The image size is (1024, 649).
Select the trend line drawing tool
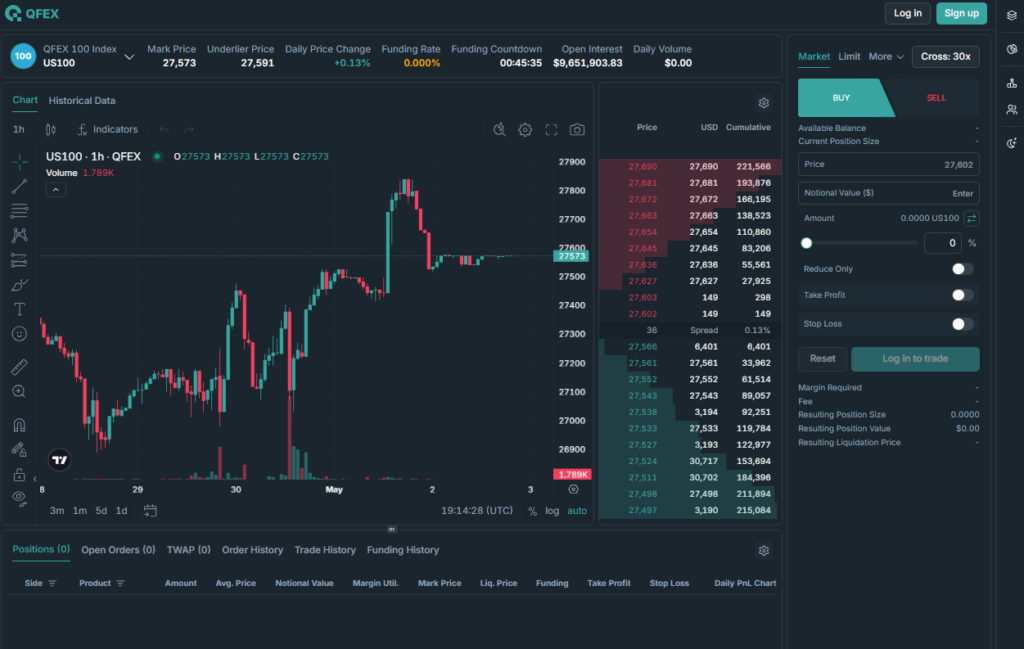pyautogui.click(x=20, y=186)
